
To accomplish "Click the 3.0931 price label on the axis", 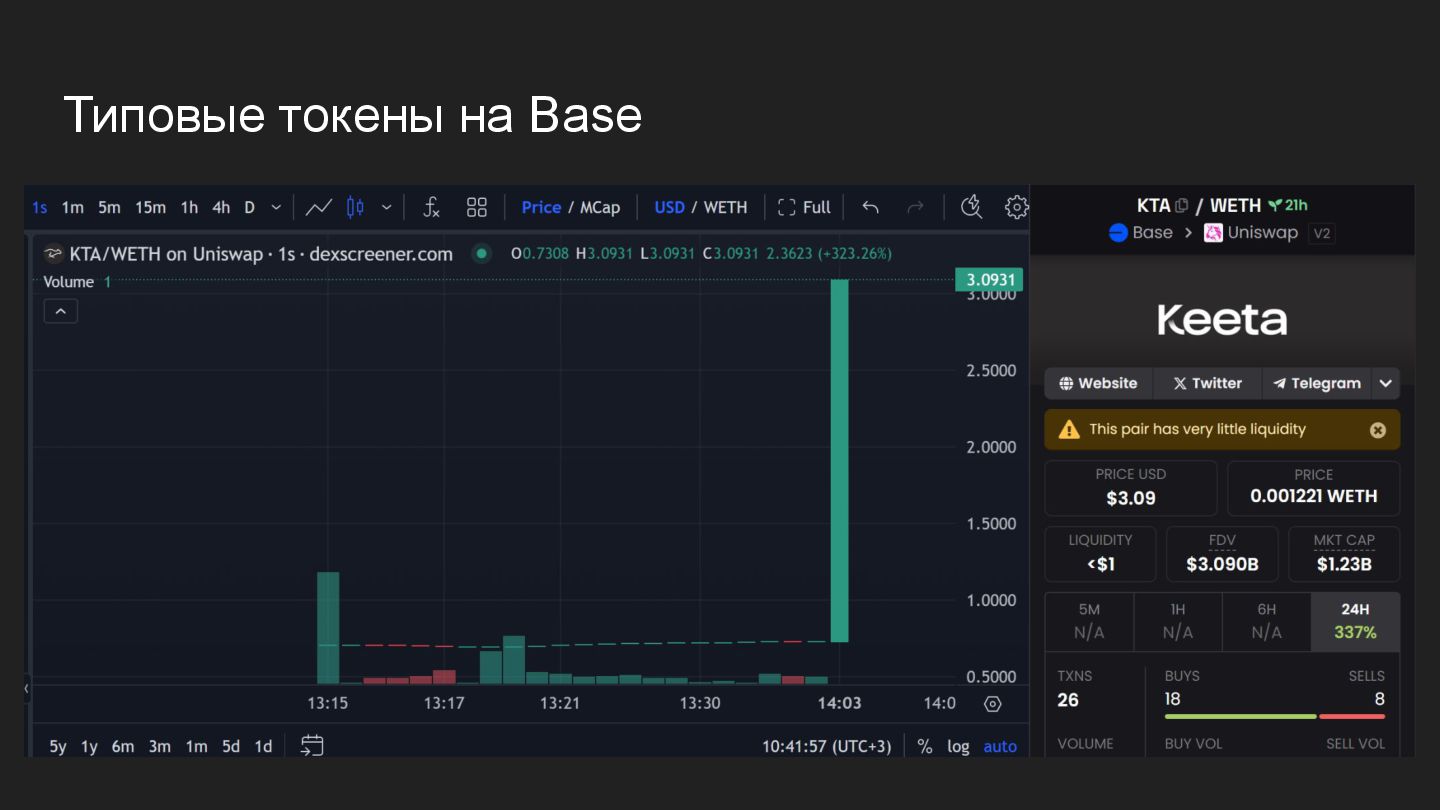I will 989,280.
